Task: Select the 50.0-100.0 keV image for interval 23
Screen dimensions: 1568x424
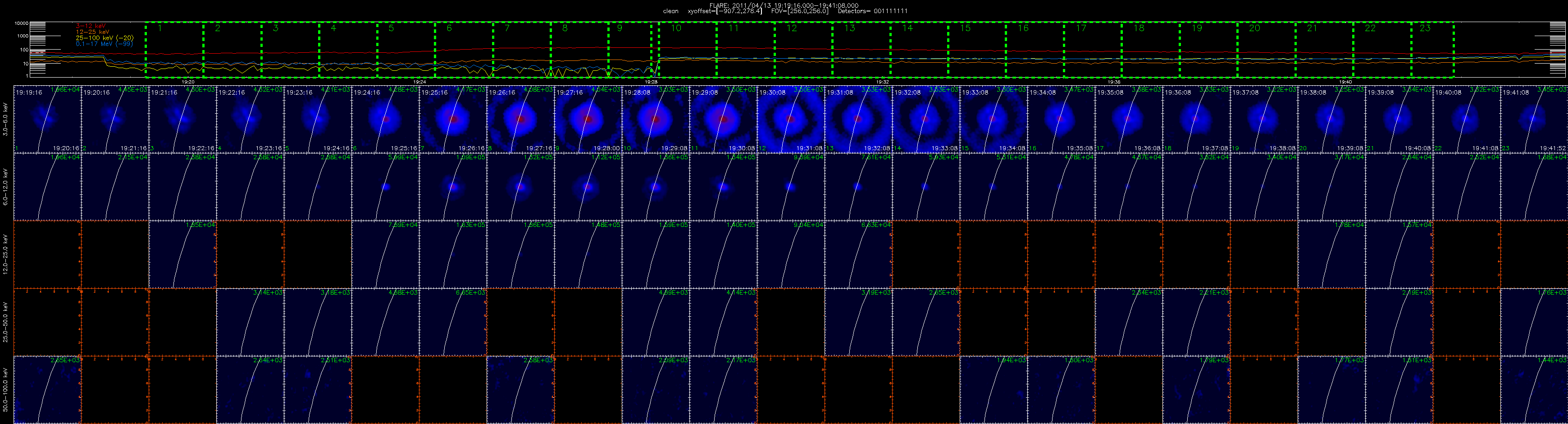Action: tap(1534, 389)
